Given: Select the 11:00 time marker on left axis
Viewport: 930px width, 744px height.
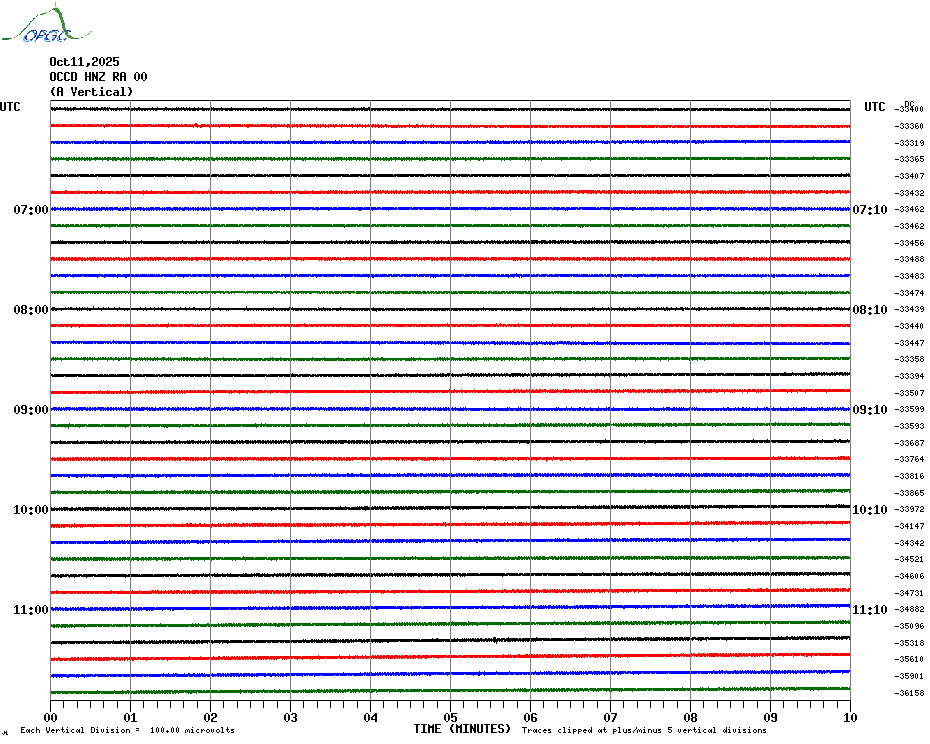Looking at the screenshot, I should (x=31, y=610).
